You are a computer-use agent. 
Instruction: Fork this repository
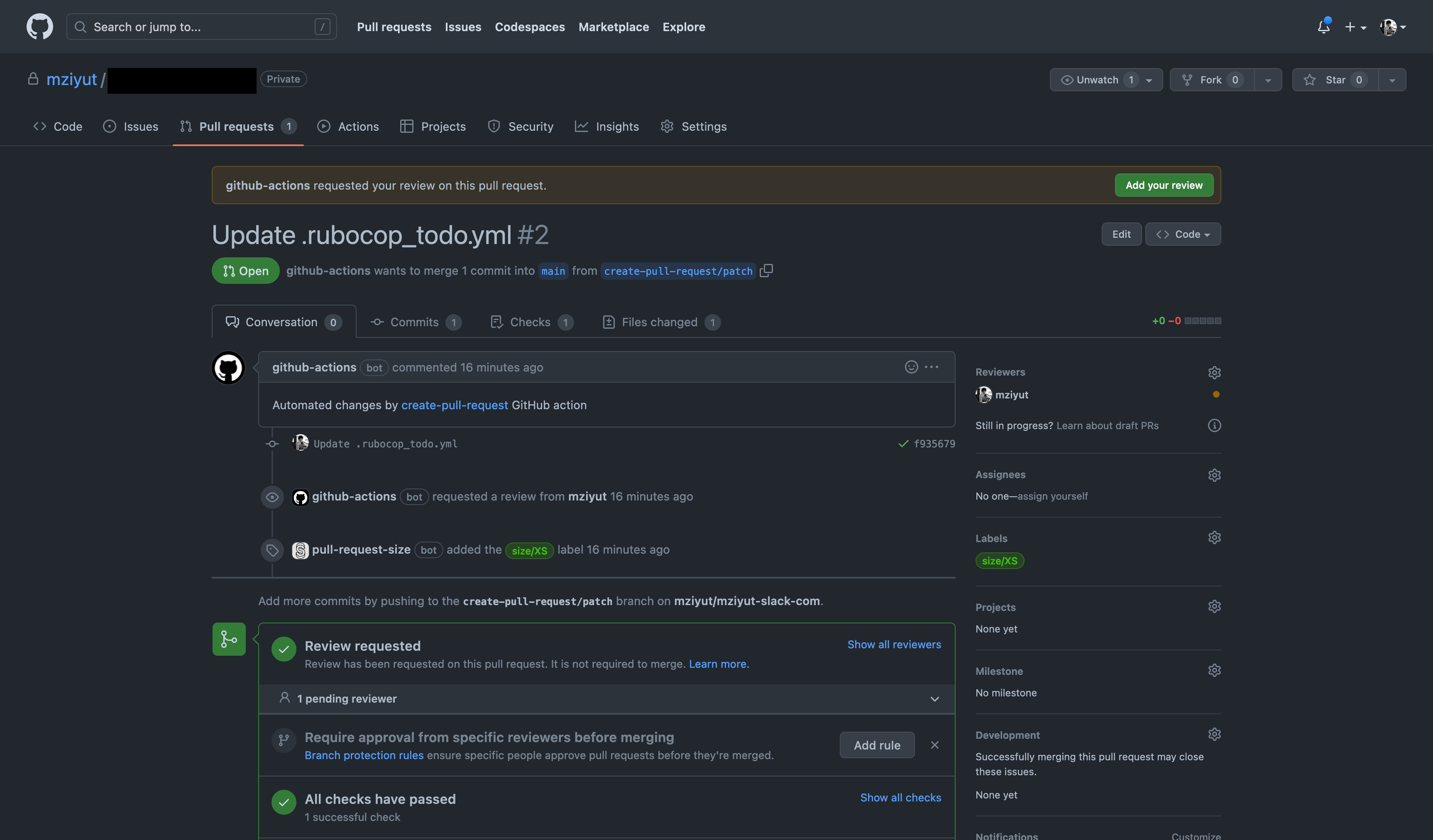(1212, 80)
